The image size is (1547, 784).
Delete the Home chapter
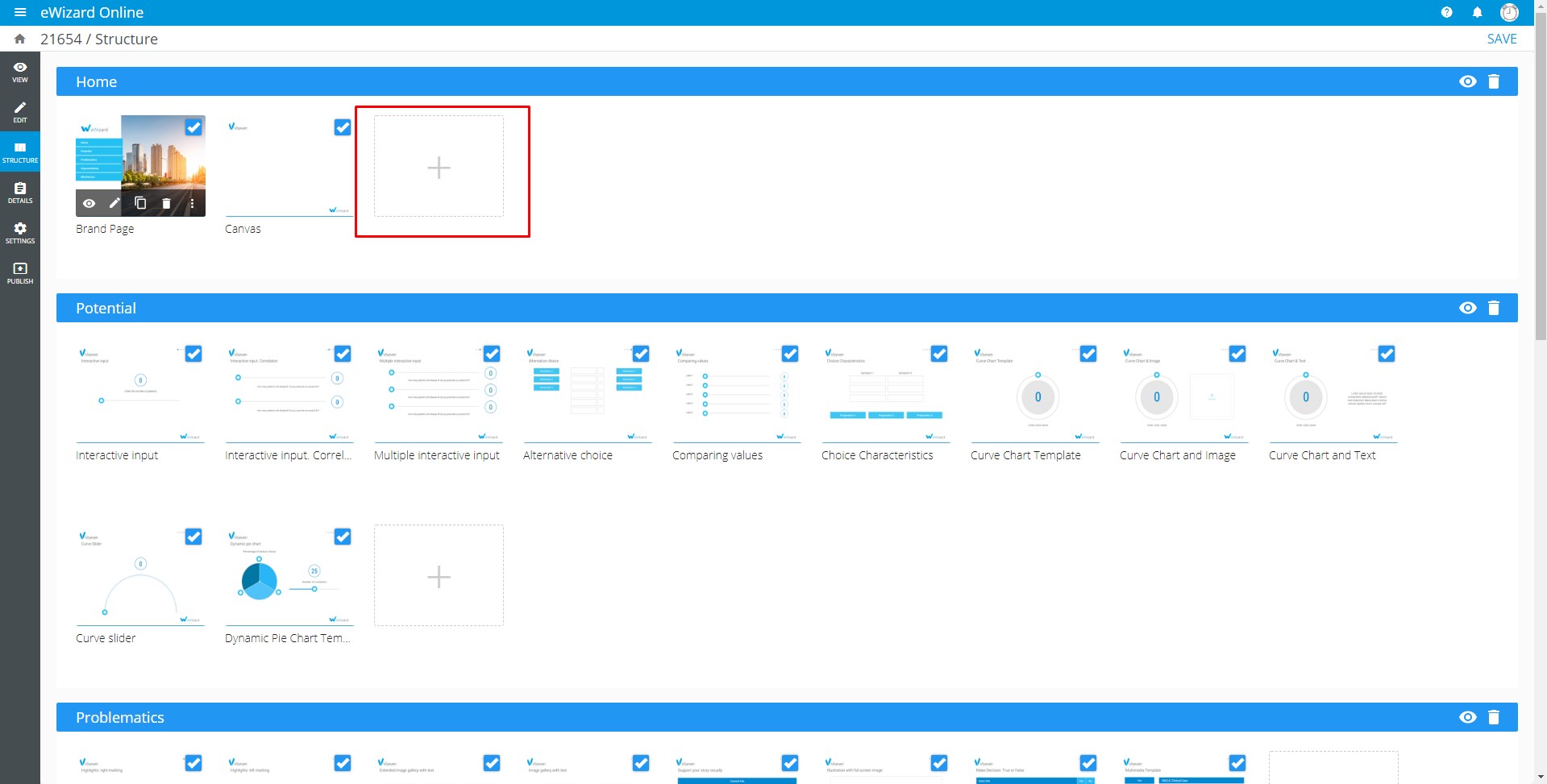[x=1493, y=81]
